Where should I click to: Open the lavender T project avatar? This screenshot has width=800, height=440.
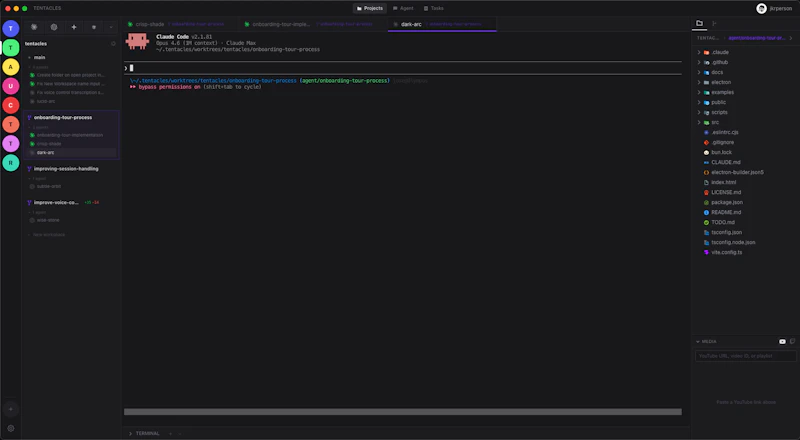[11, 143]
